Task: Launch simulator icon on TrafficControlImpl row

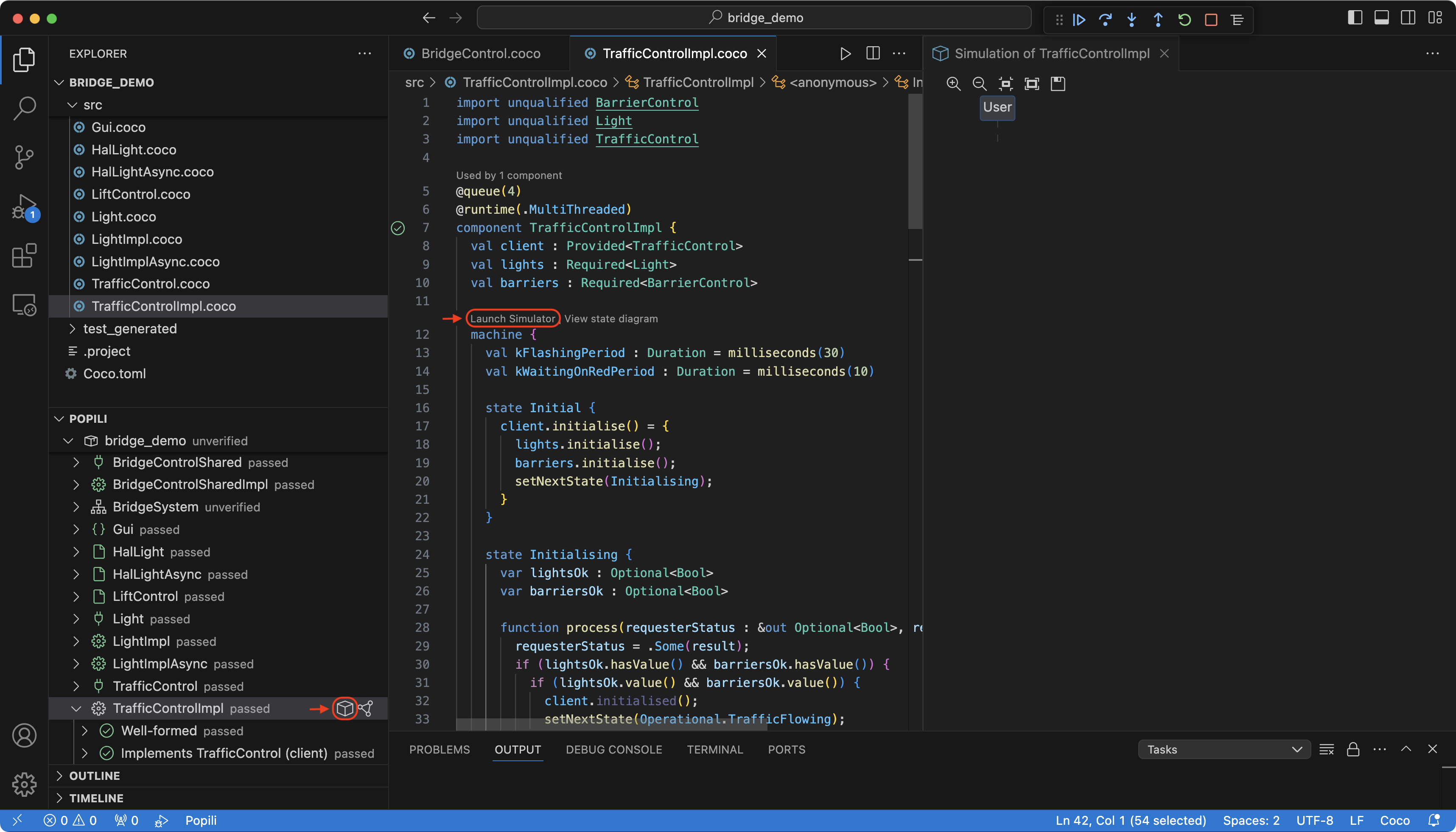Action: point(345,709)
